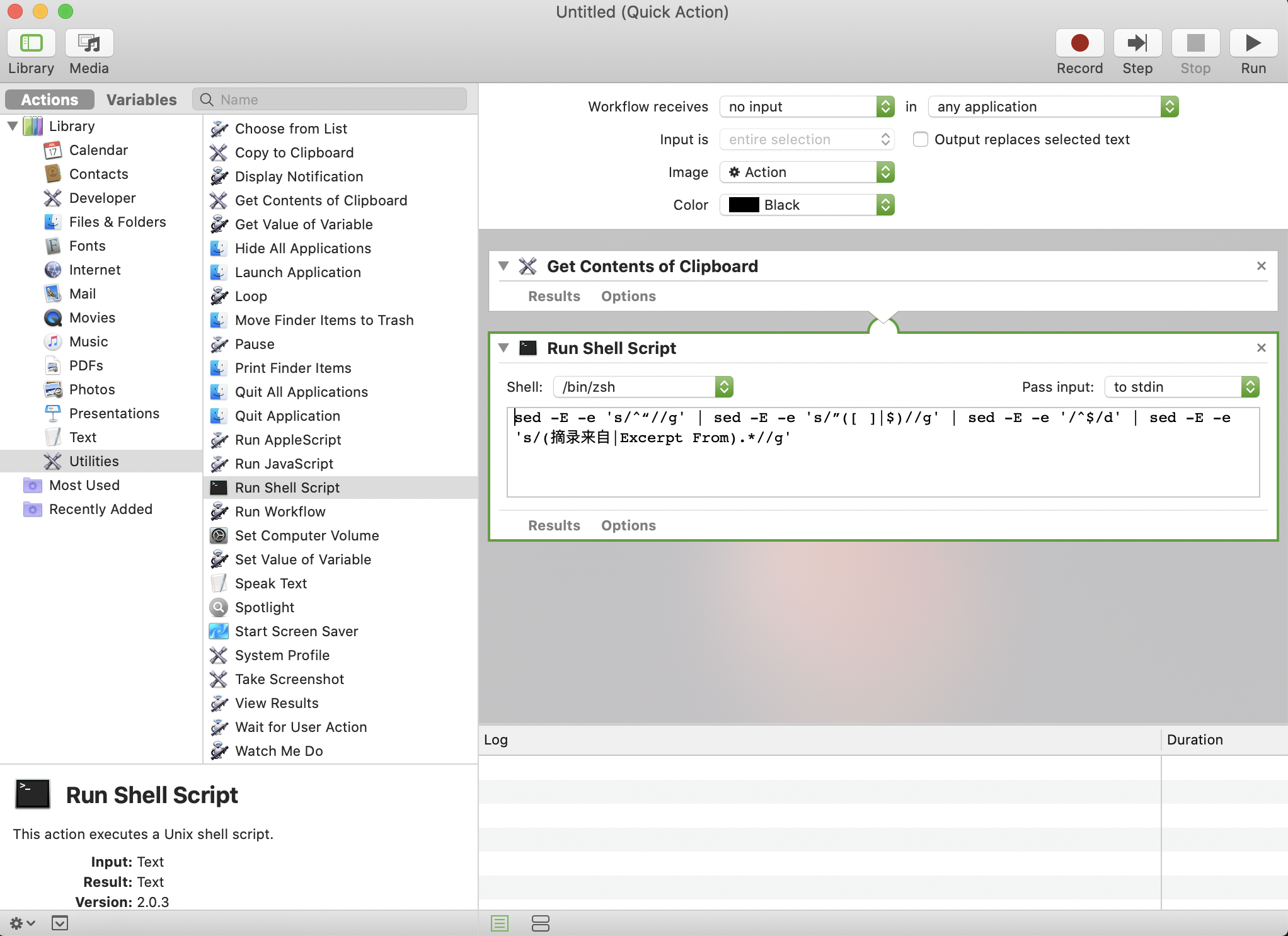Screen dimensions: 1288x936
Task: Run the workflow with Run button
Action: 1253,43
